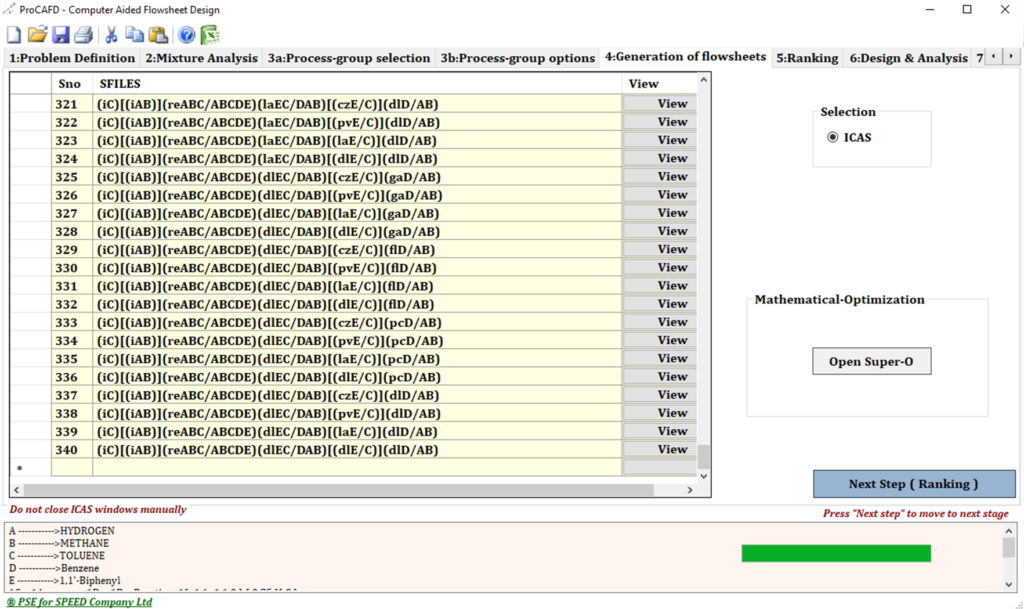The height and width of the screenshot is (609, 1024).
Task: Click the Paste clipboard icon
Action: point(158,35)
